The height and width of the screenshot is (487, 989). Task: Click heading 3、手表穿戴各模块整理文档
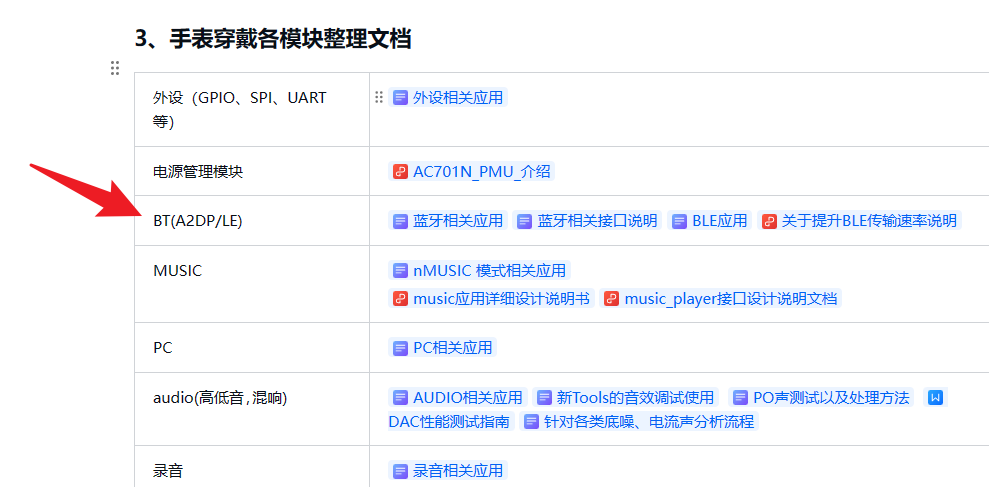click(273, 38)
